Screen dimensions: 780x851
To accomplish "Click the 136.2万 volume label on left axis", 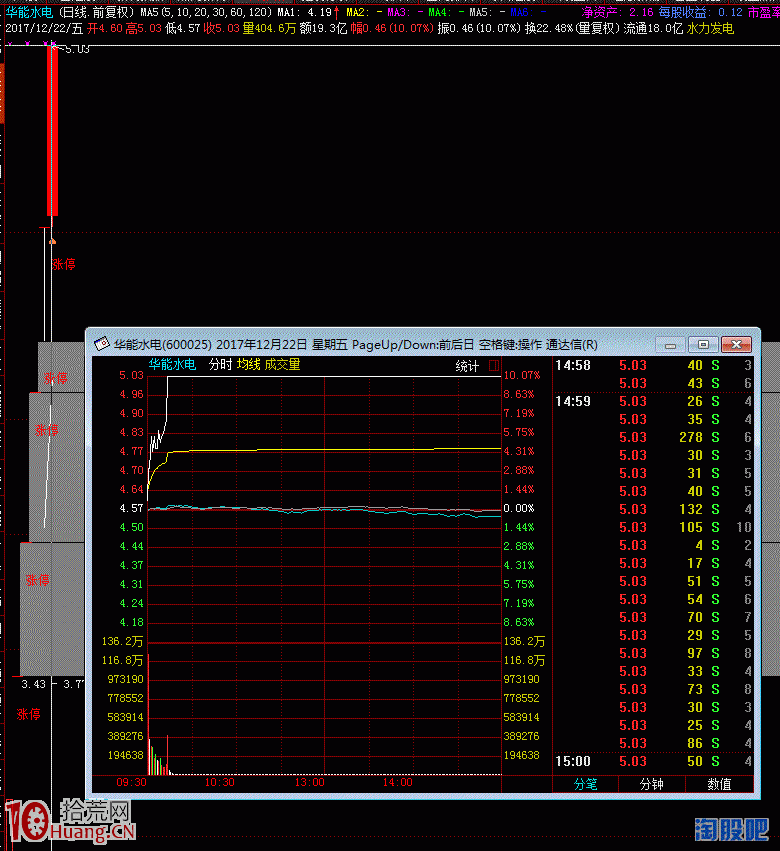I will coord(123,641).
